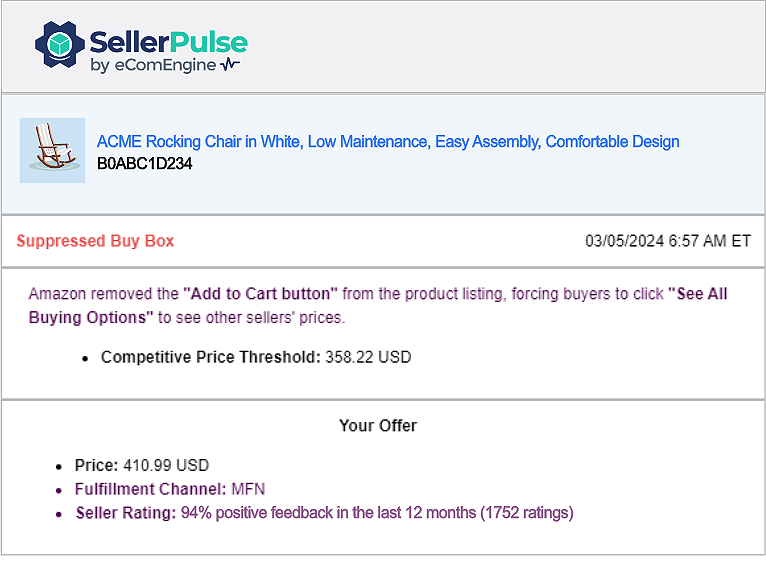766x562 pixels.
Task: Click the Competitive Price Threshold label
Action: pyautogui.click(x=211, y=357)
